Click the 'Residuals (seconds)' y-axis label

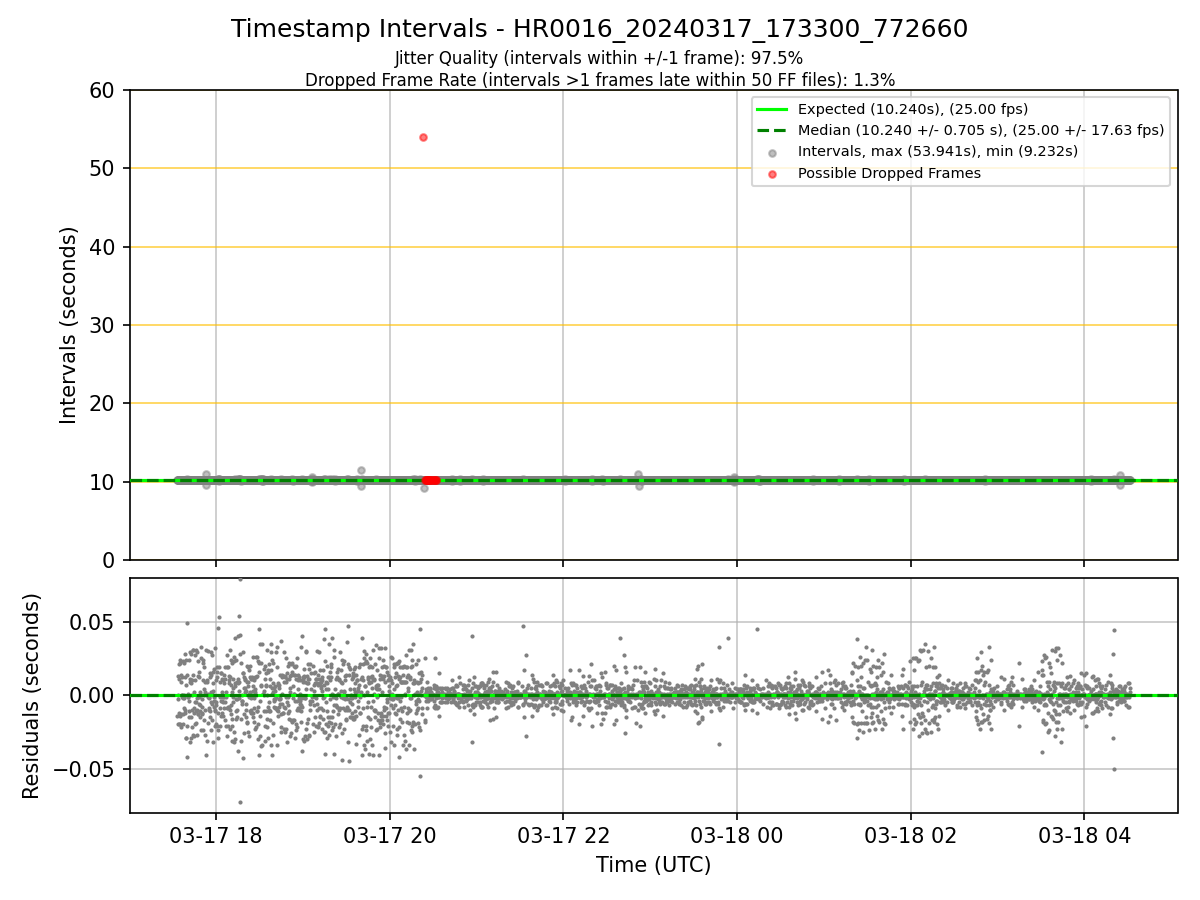point(32,696)
